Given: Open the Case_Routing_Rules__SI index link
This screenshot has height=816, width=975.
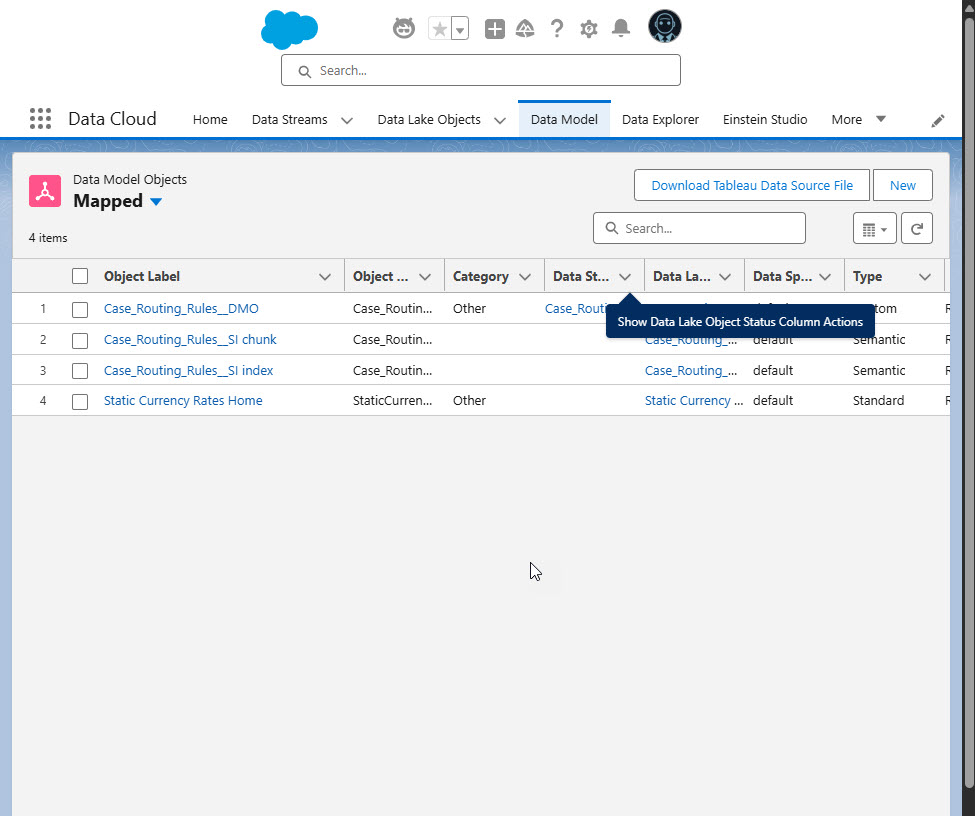Looking at the screenshot, I should (188, 371).
